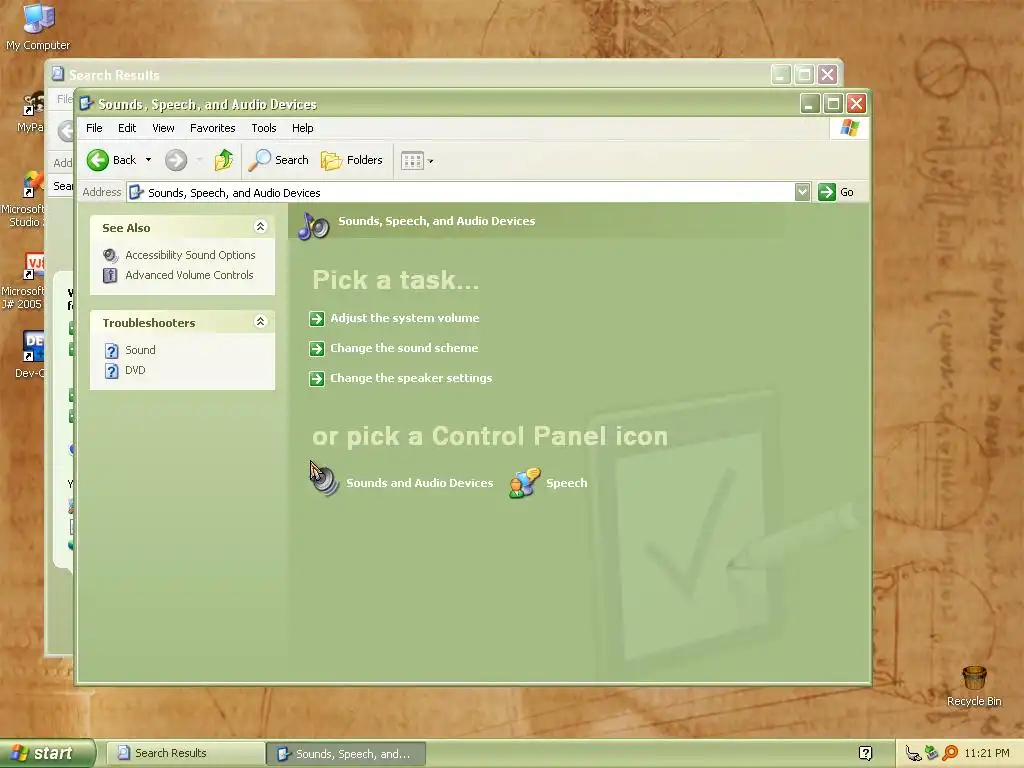
Task: Collapse the See Also panel
Action: [260, 227]
